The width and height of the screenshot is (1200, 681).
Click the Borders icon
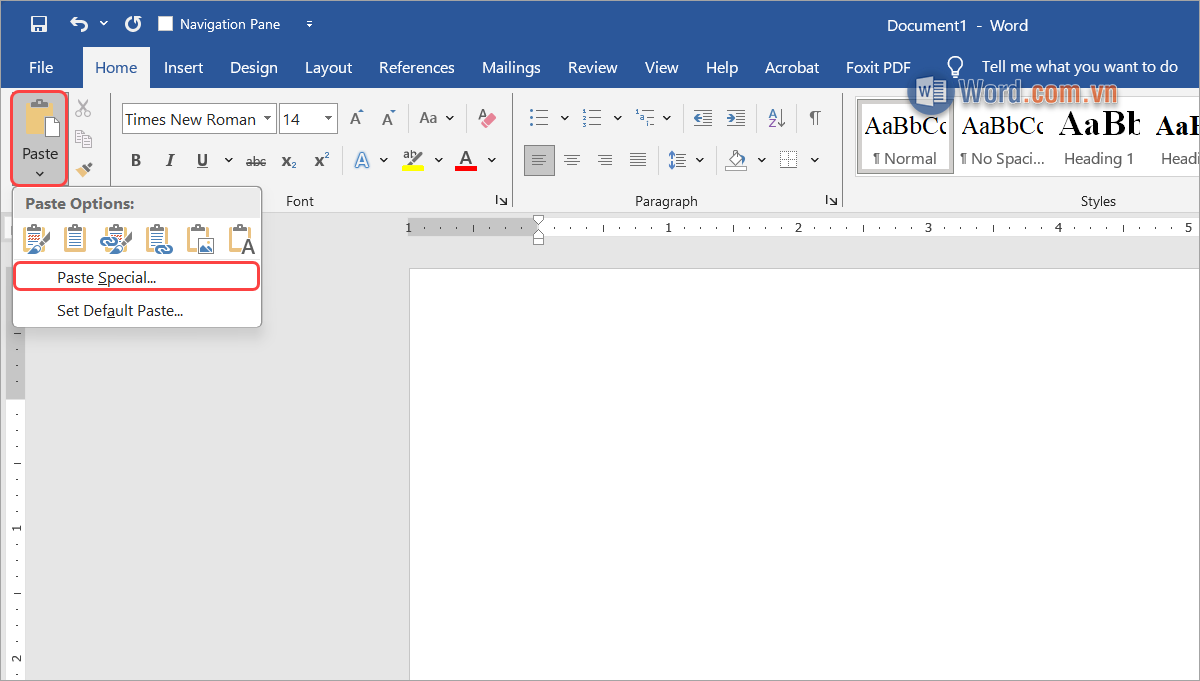[x=789, y=160]
